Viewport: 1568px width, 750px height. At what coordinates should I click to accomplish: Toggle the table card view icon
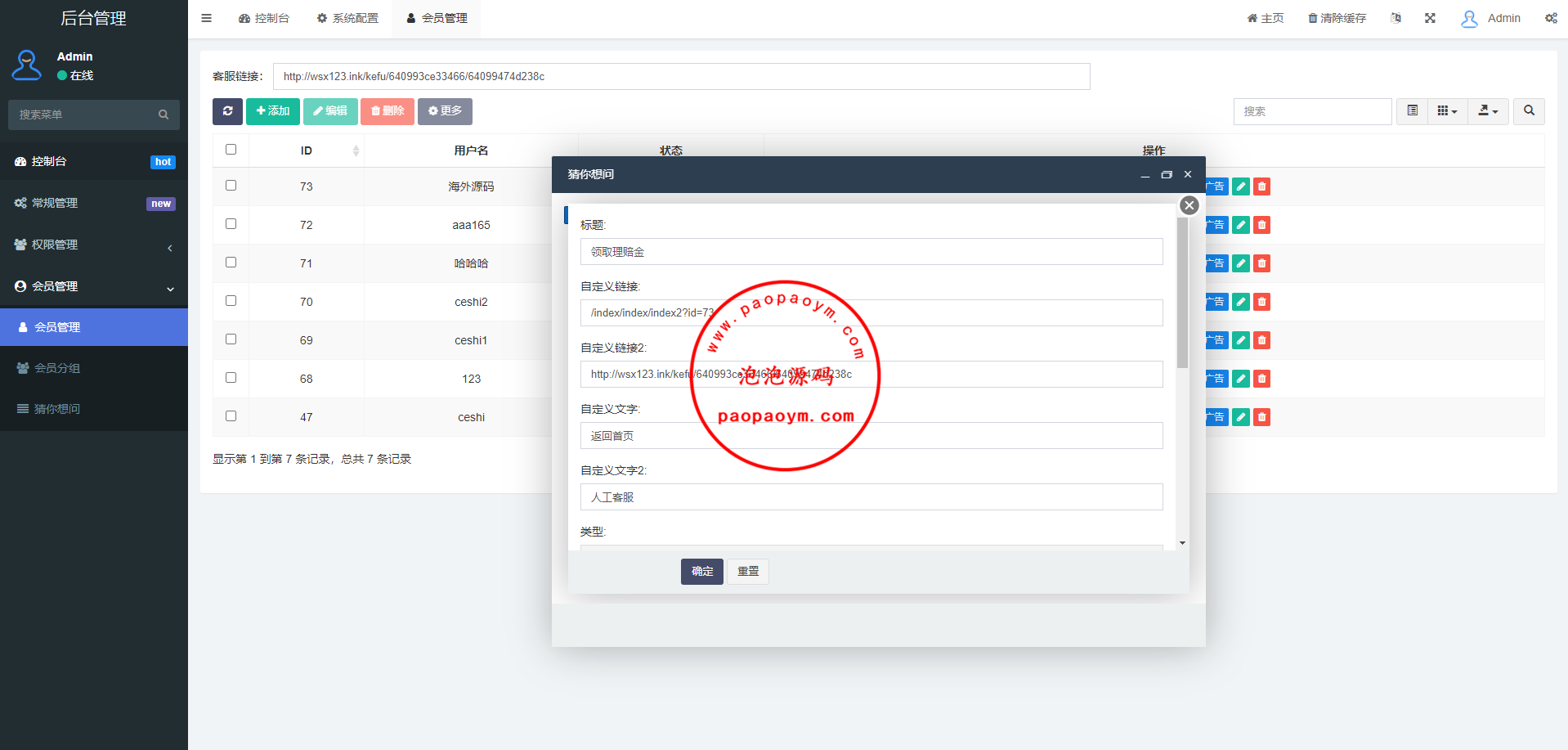coord(1412,111)
